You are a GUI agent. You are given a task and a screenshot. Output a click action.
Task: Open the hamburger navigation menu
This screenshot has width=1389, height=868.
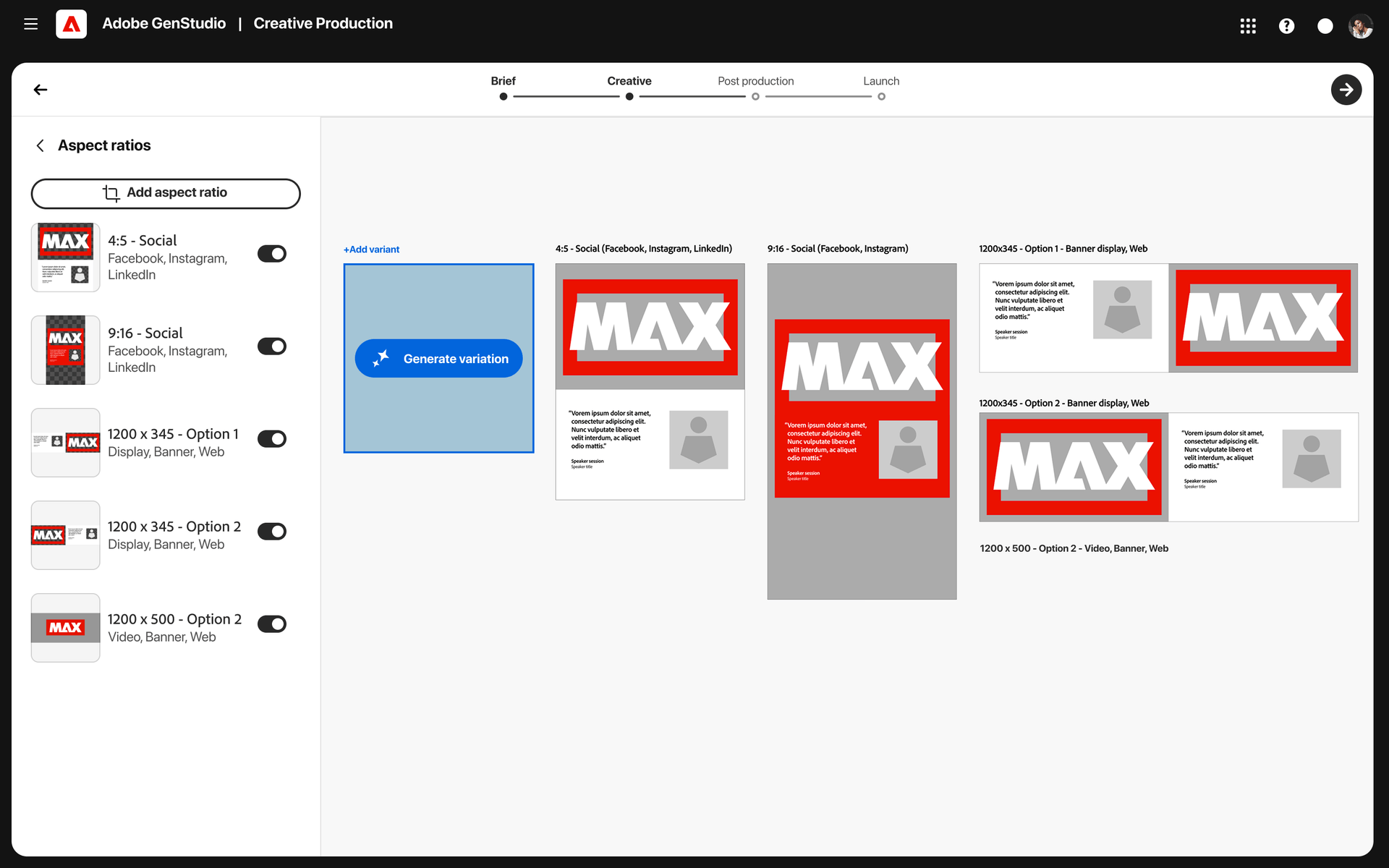(30, 24)
